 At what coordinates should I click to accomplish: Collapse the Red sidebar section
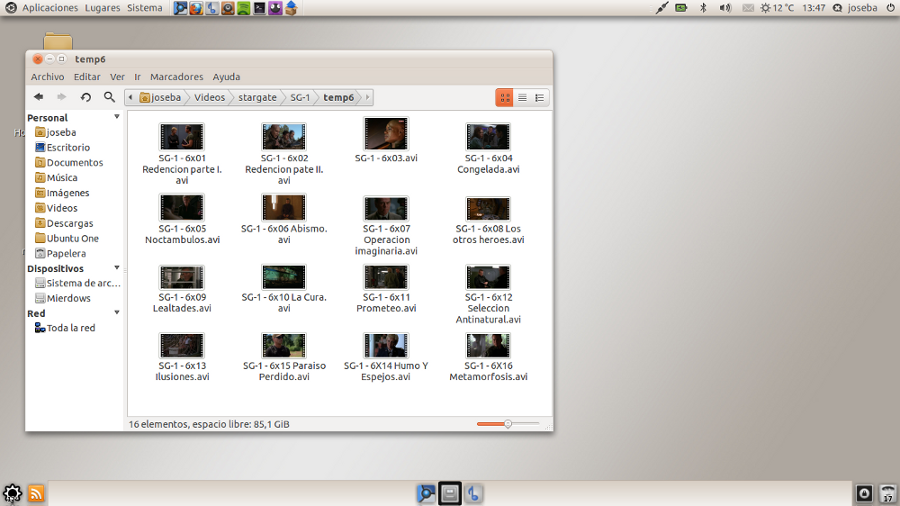[117, 313]
